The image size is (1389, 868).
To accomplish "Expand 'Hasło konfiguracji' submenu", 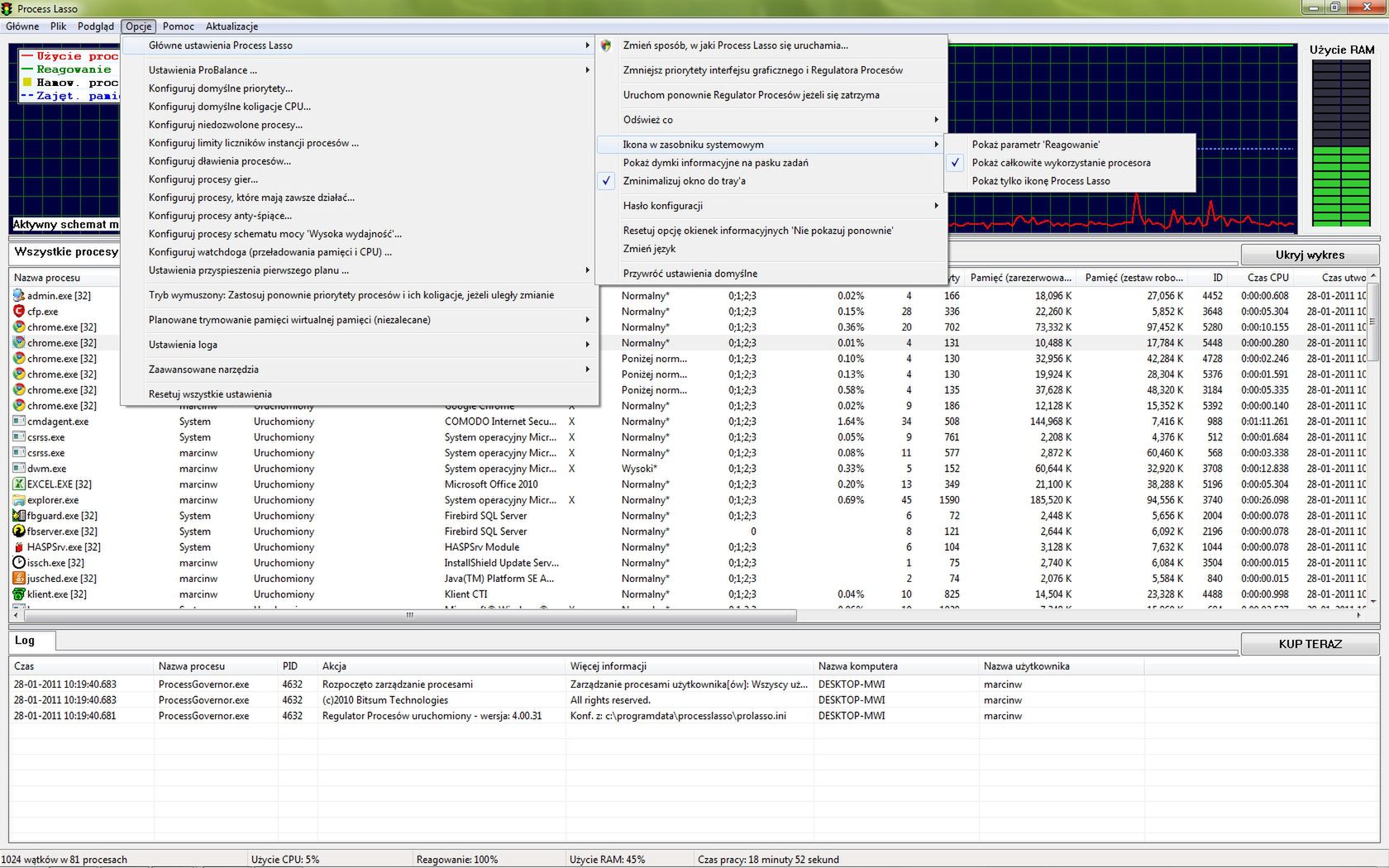I will click(771, 206).
